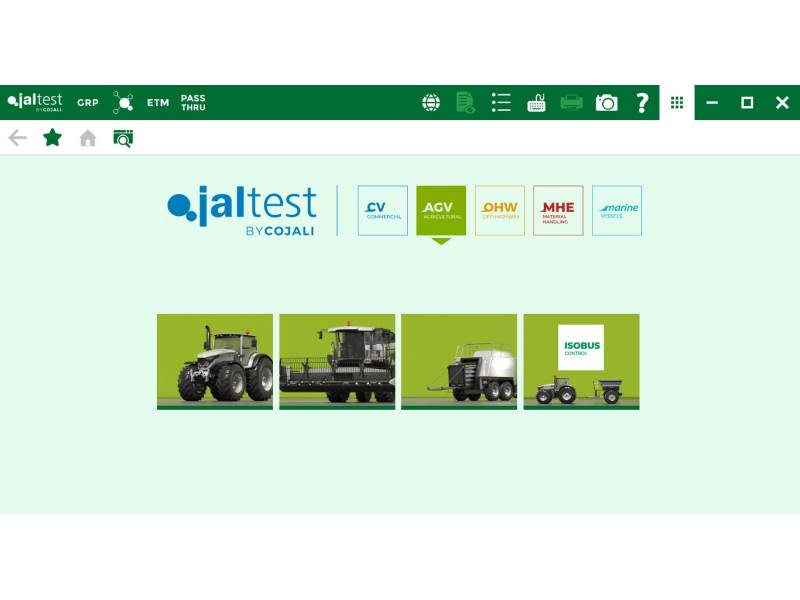Open Jaltest help with the question mark
The image size is (800, 600).
point(642,101)
